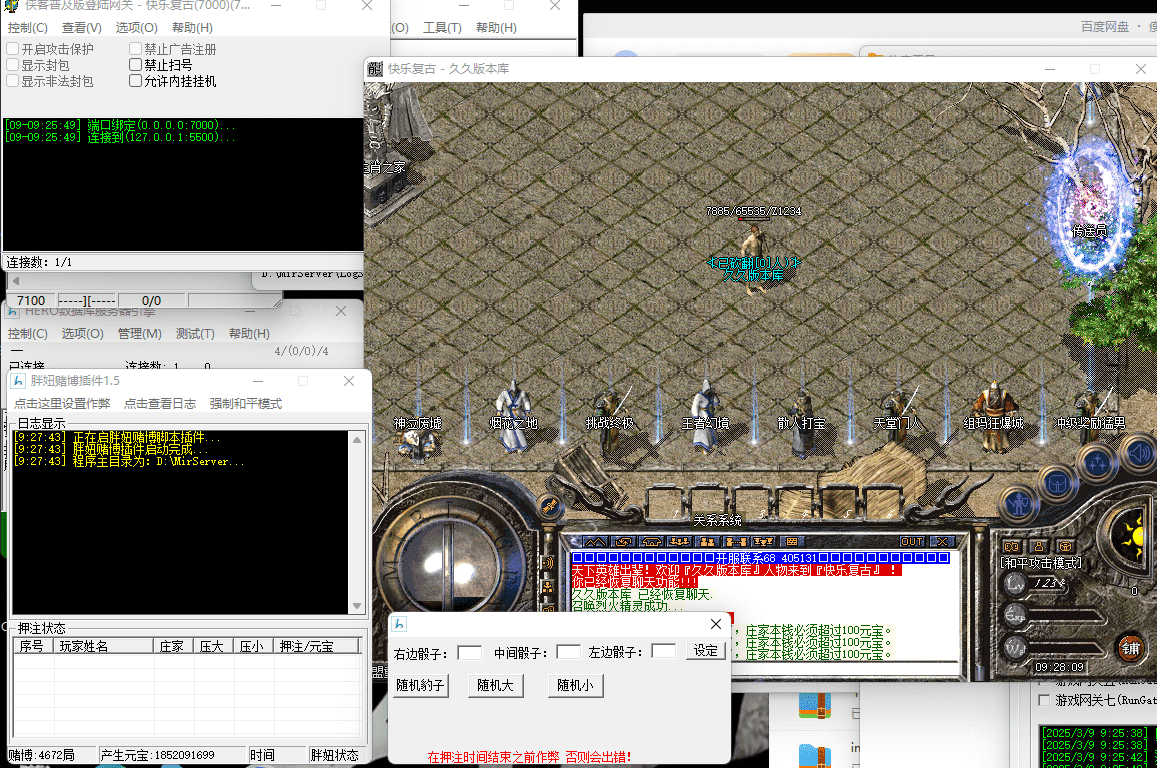Open the shop 铺 round button
This screenshot has width=1157, height=768.
point(1129,647)
